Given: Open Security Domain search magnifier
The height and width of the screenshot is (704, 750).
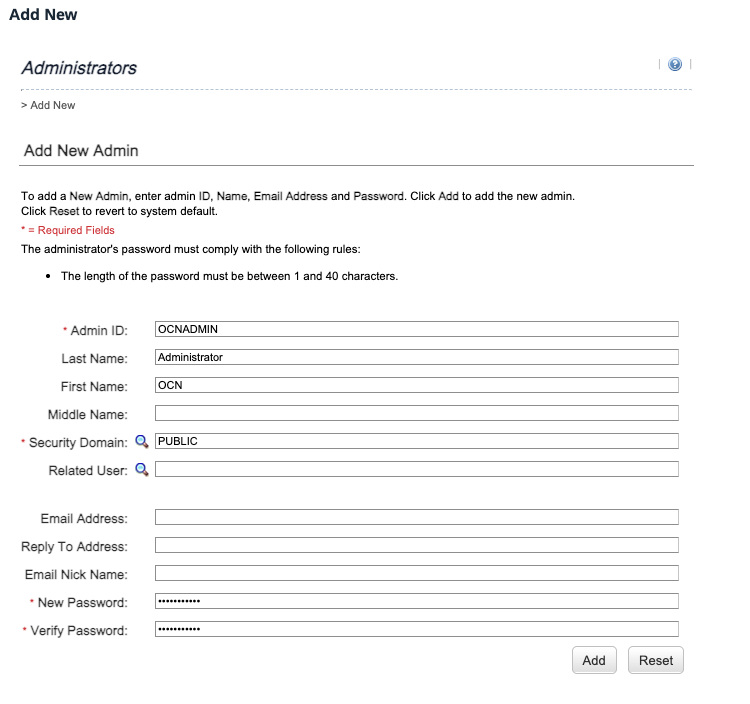Looking at the screenshot, I should 142,441.
